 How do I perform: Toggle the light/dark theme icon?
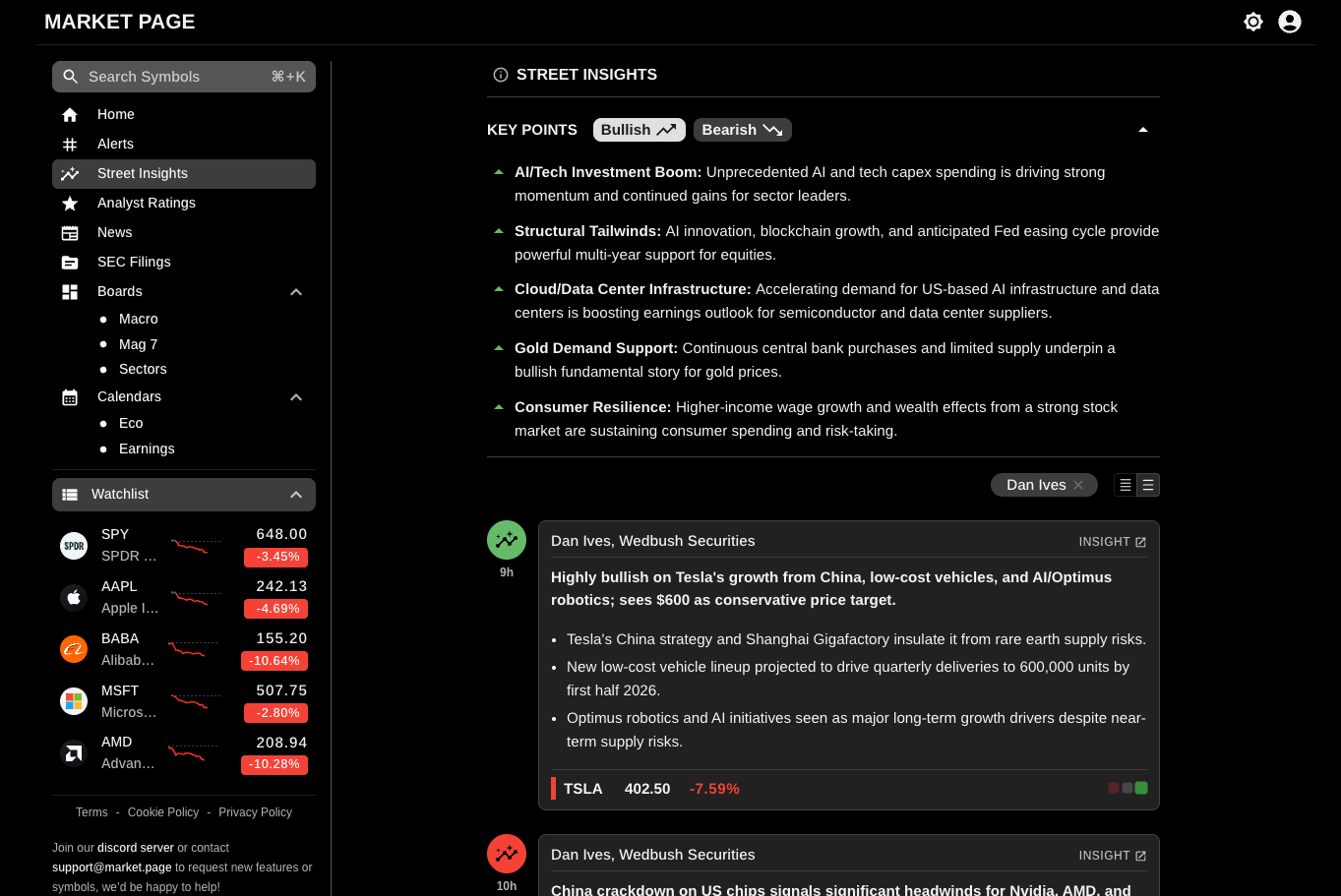click(1253, 22)
